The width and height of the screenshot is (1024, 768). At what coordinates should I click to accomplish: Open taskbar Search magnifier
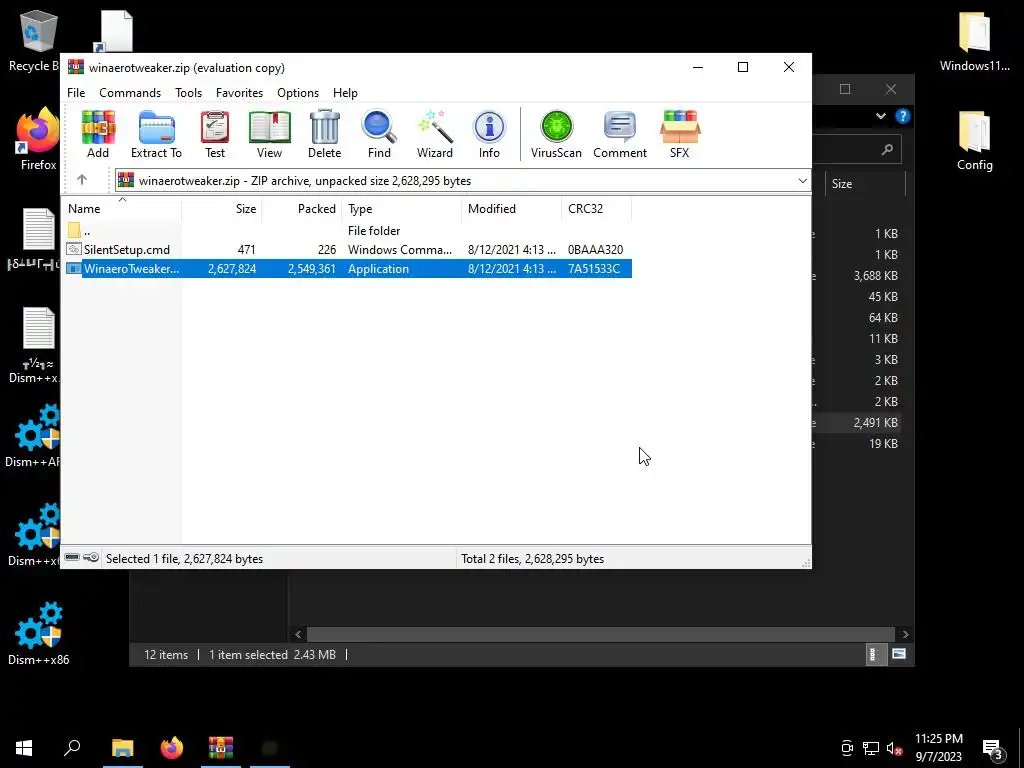point(72,748)
